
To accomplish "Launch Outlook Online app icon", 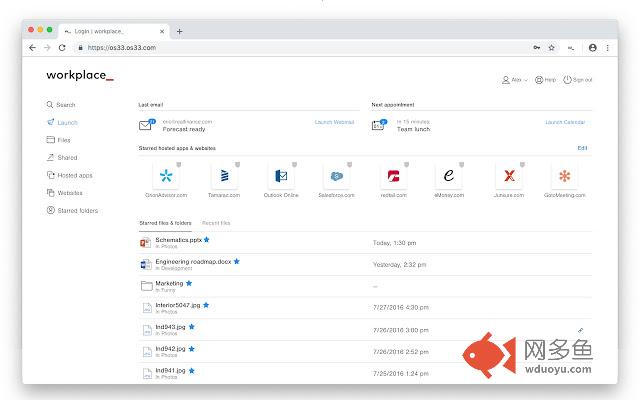I will coord(281,176).
